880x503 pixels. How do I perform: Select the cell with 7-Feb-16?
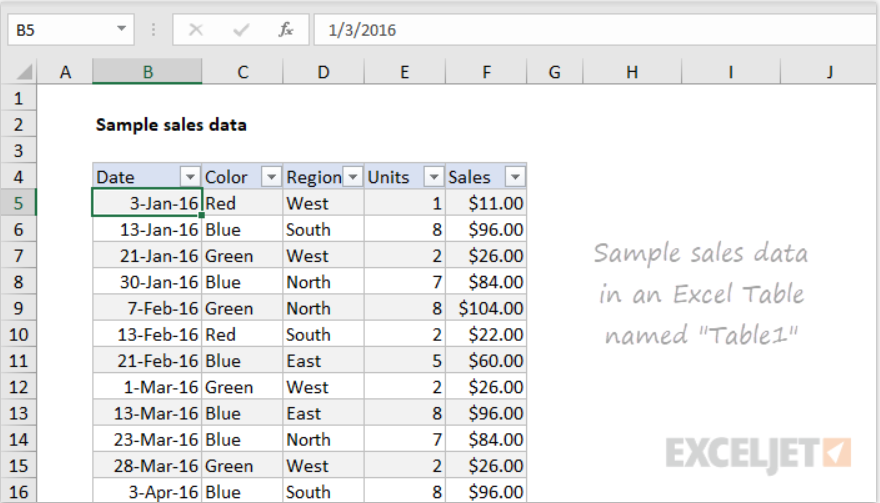coord(147,308)
